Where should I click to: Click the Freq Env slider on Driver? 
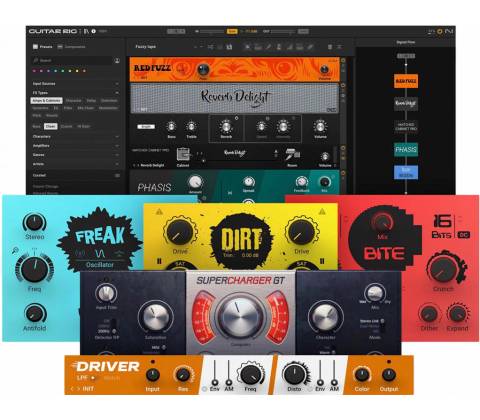(214, 372)
